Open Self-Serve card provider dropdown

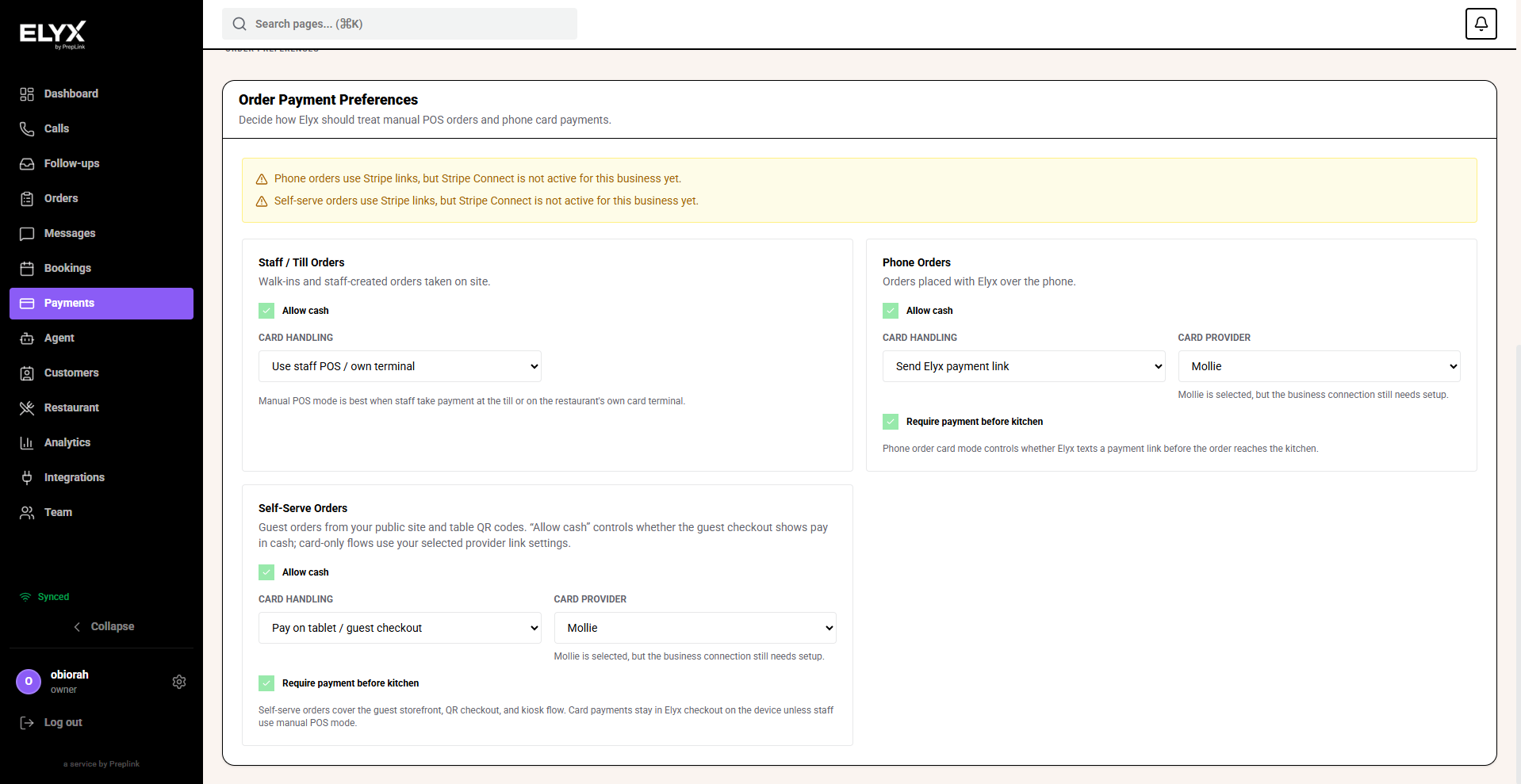(x=695, y=628)
